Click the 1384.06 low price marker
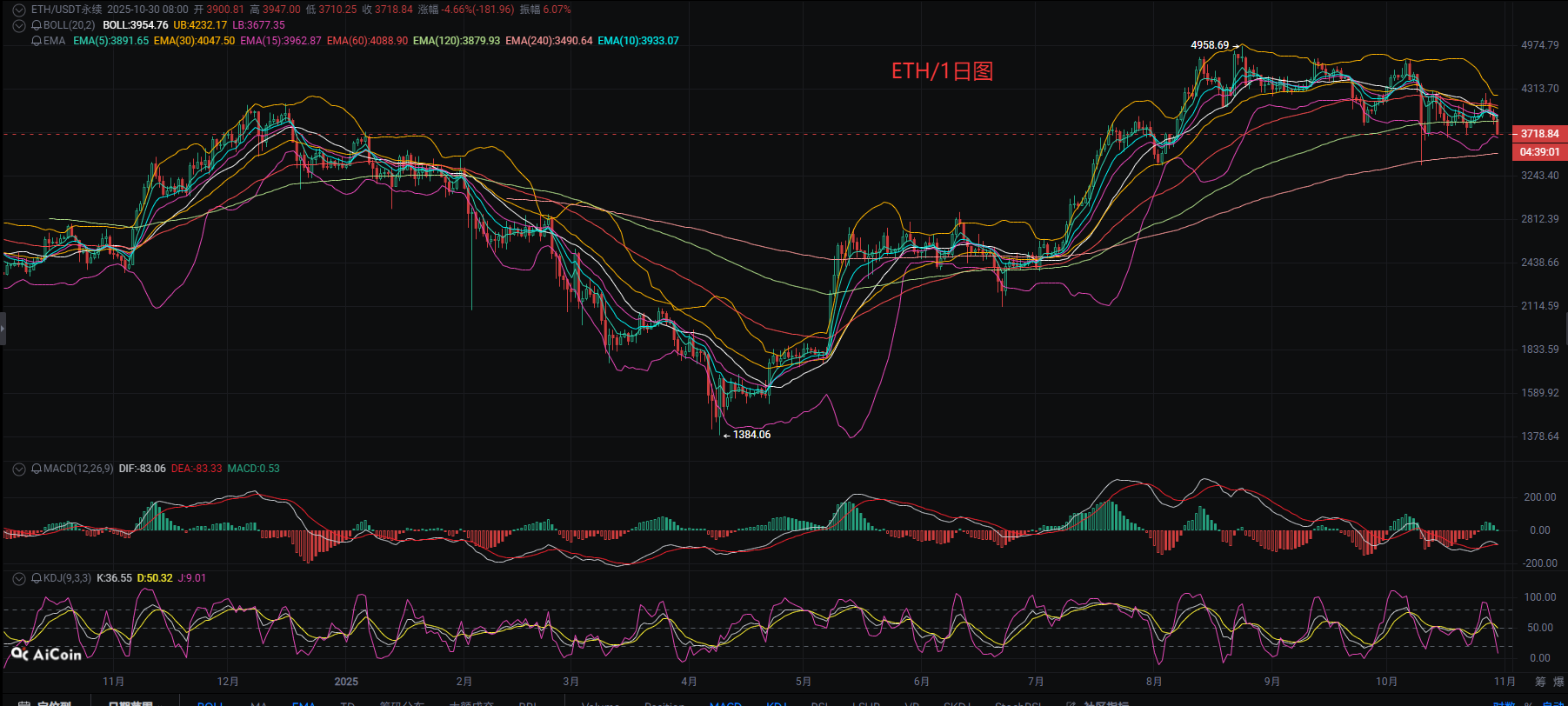The width and height of the screenshot is (1568, 706). (751, 435)
